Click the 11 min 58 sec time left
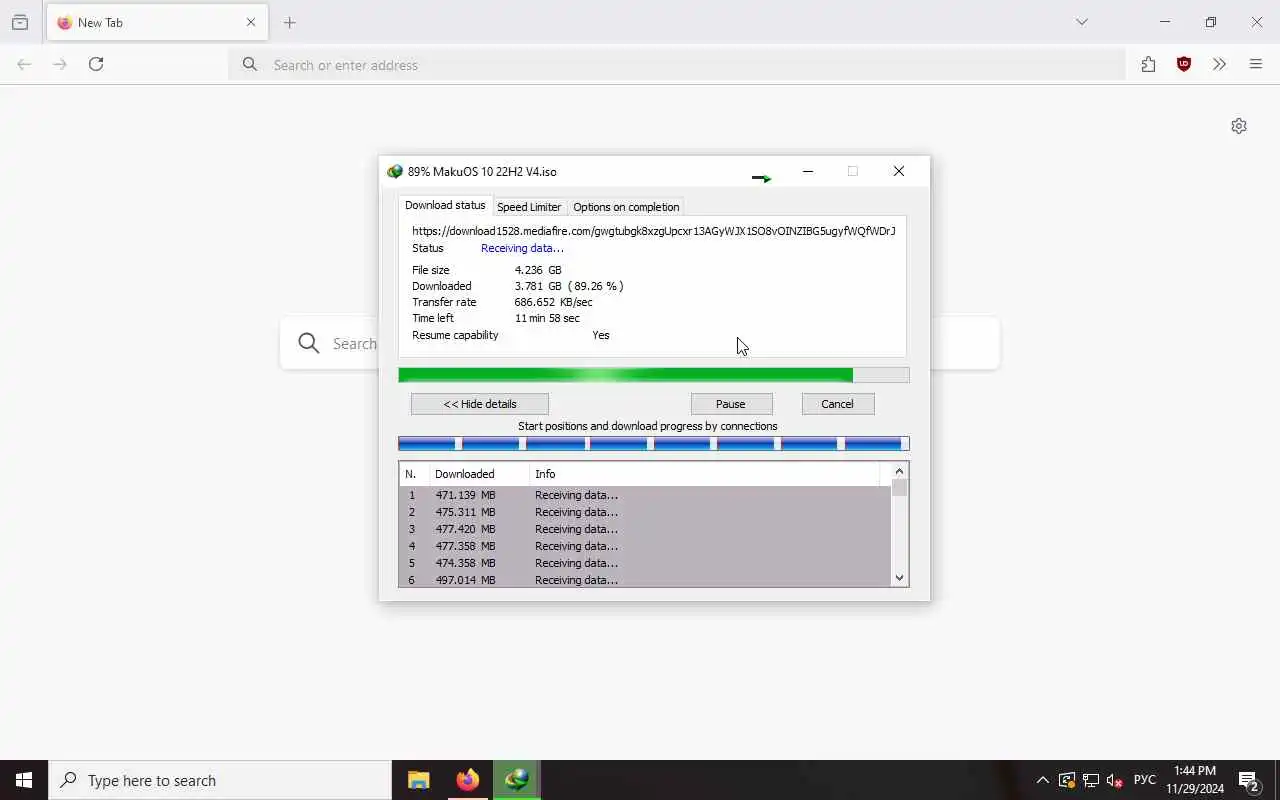The width and height of the screenshot is (1280, 800). pos(547,318)
